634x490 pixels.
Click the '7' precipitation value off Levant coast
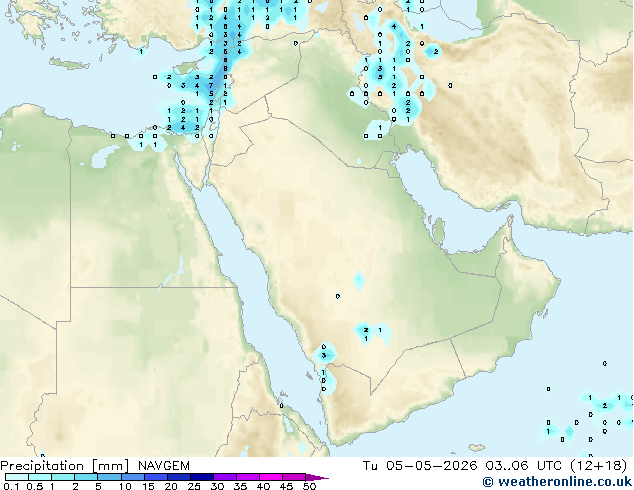click(211, 85)
